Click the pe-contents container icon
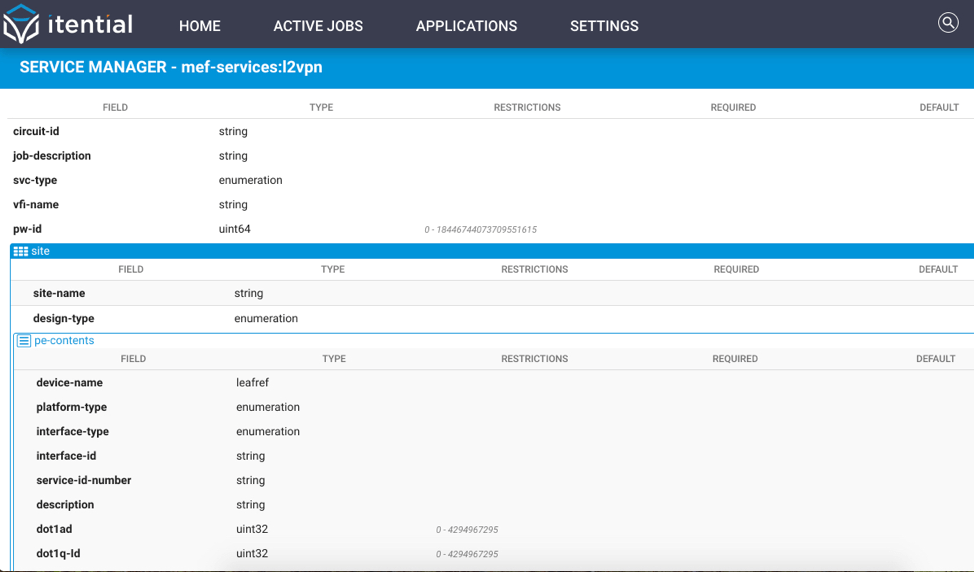974x572 pixels. coord(24,341)
